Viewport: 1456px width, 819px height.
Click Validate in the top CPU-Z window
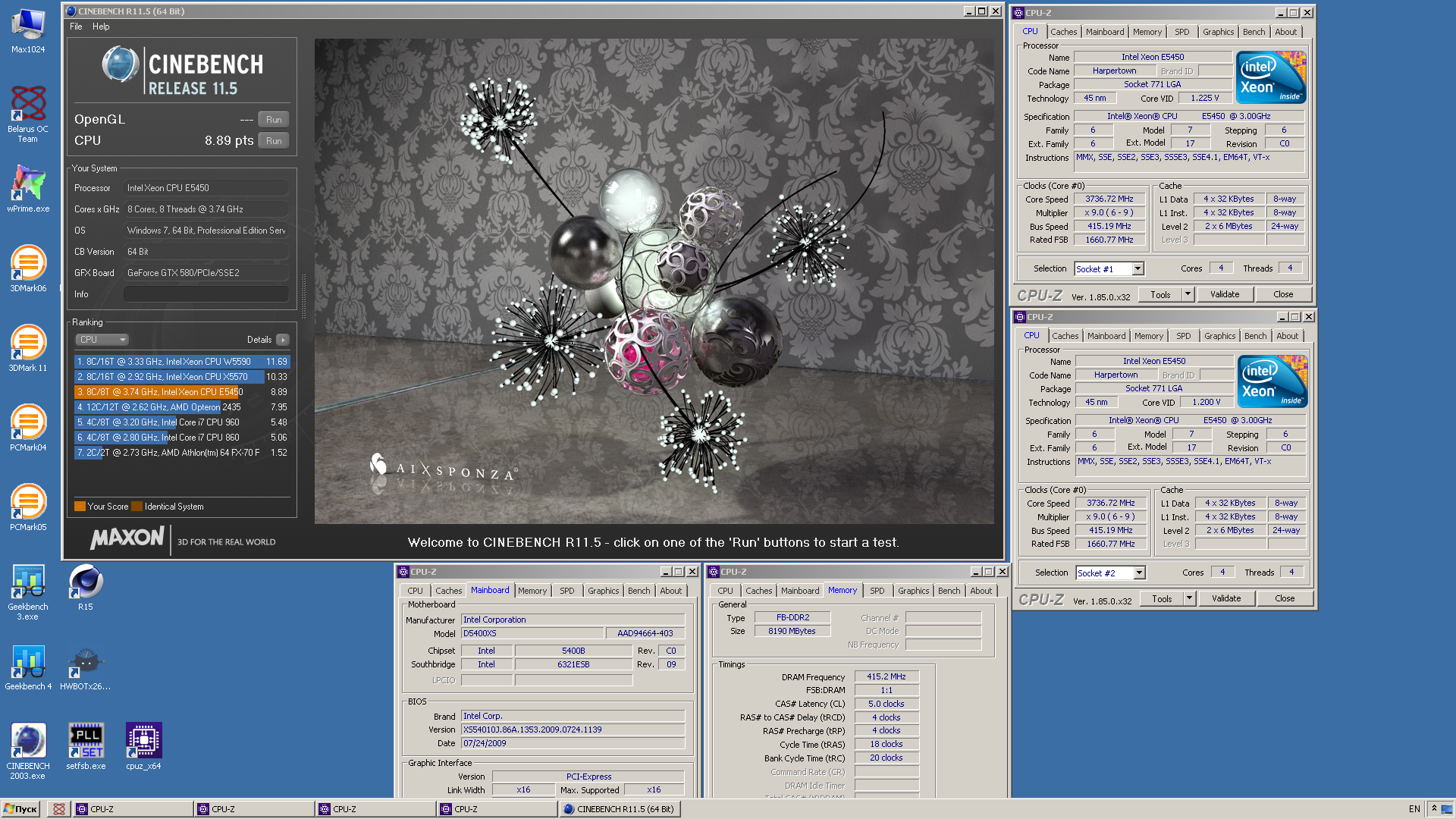pyautogui.click(x=1225, y=294)
